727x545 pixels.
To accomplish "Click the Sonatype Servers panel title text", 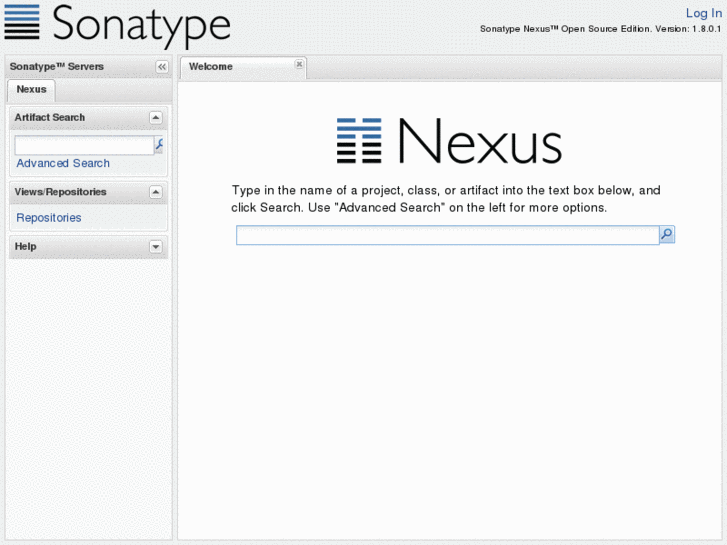I will pyautogui.click(x=56, y=67).
